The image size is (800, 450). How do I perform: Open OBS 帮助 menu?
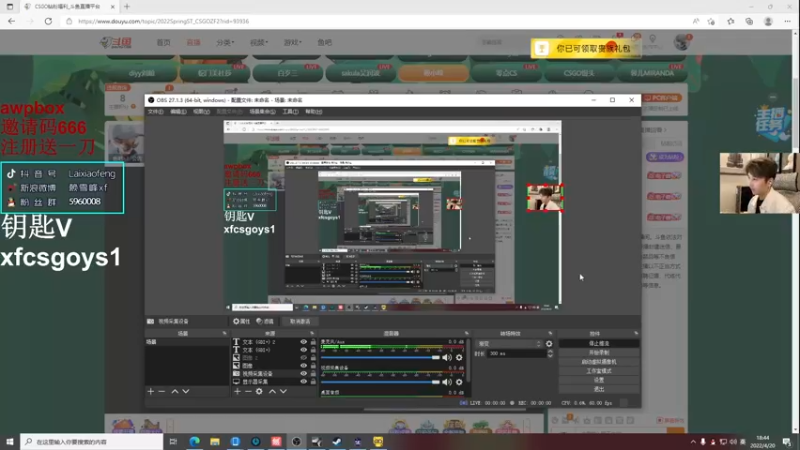314,111
